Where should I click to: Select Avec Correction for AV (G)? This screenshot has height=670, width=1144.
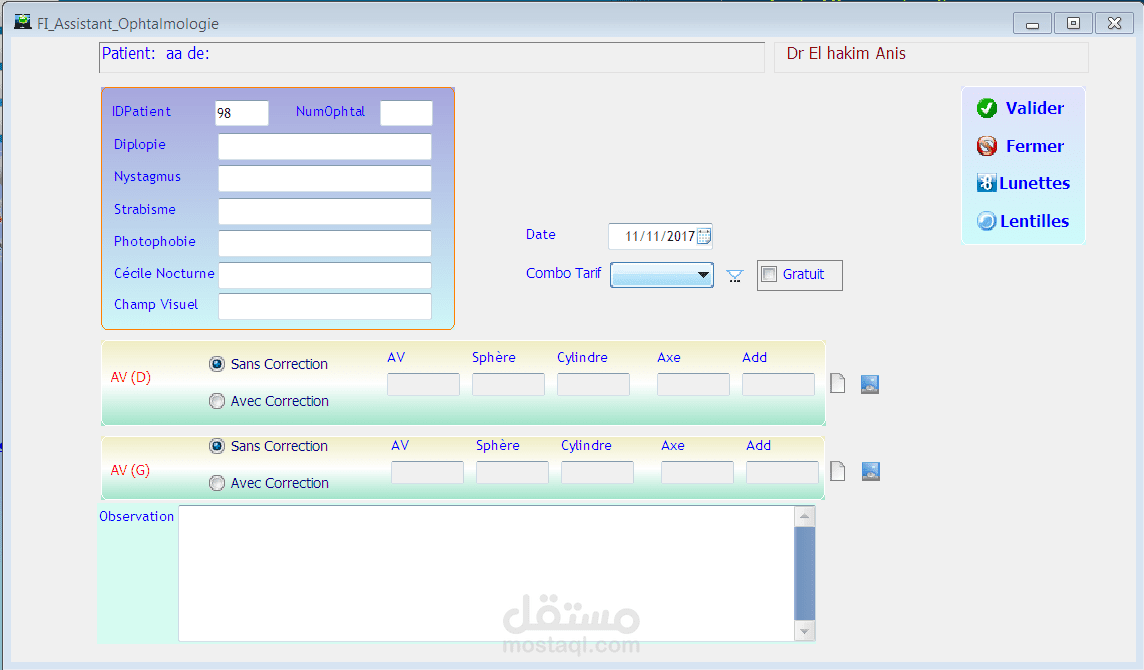(217, 483)
